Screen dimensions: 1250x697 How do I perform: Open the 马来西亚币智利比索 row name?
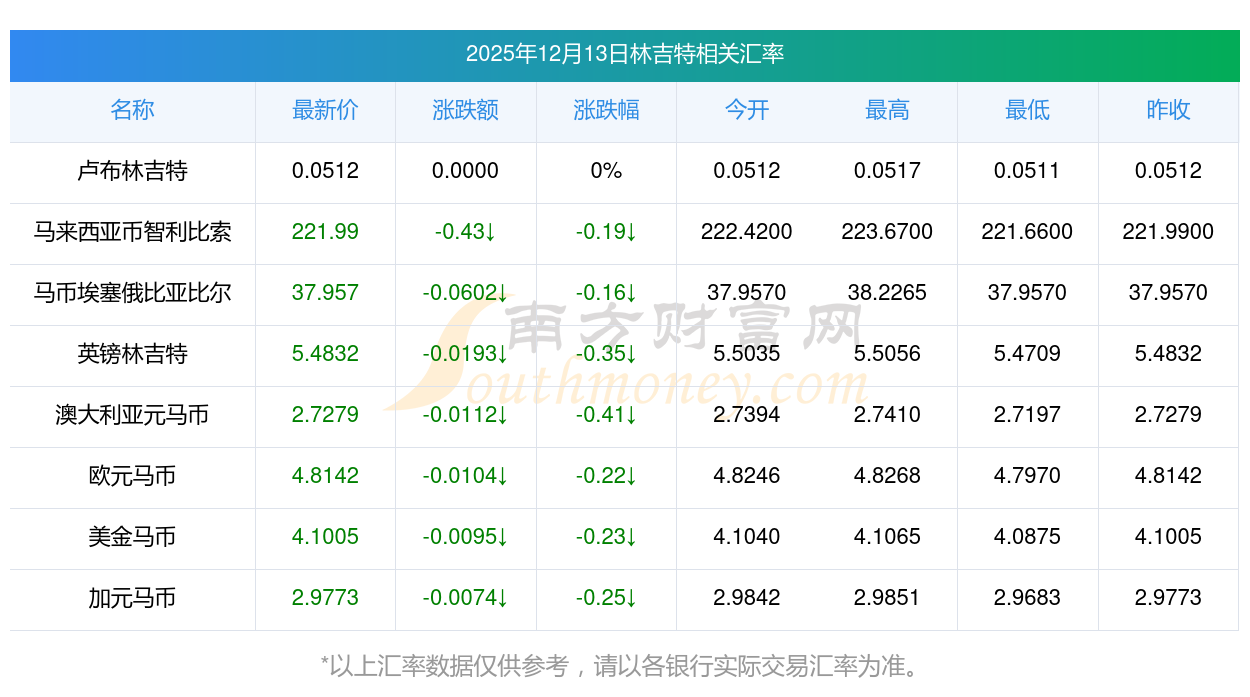(132, 232)
